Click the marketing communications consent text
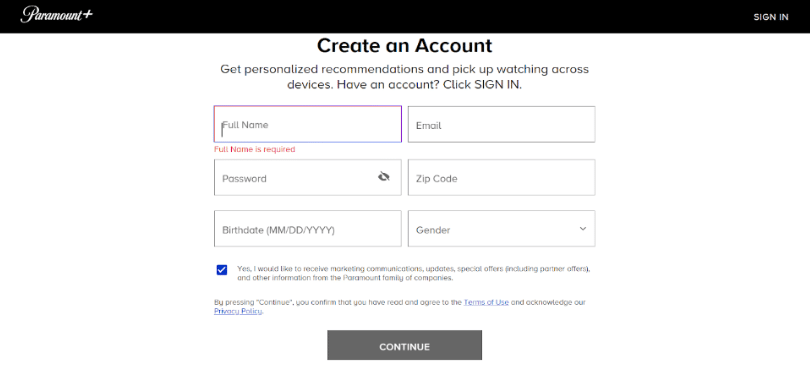This screenshot has height=372, width=810. click(413, 273)
